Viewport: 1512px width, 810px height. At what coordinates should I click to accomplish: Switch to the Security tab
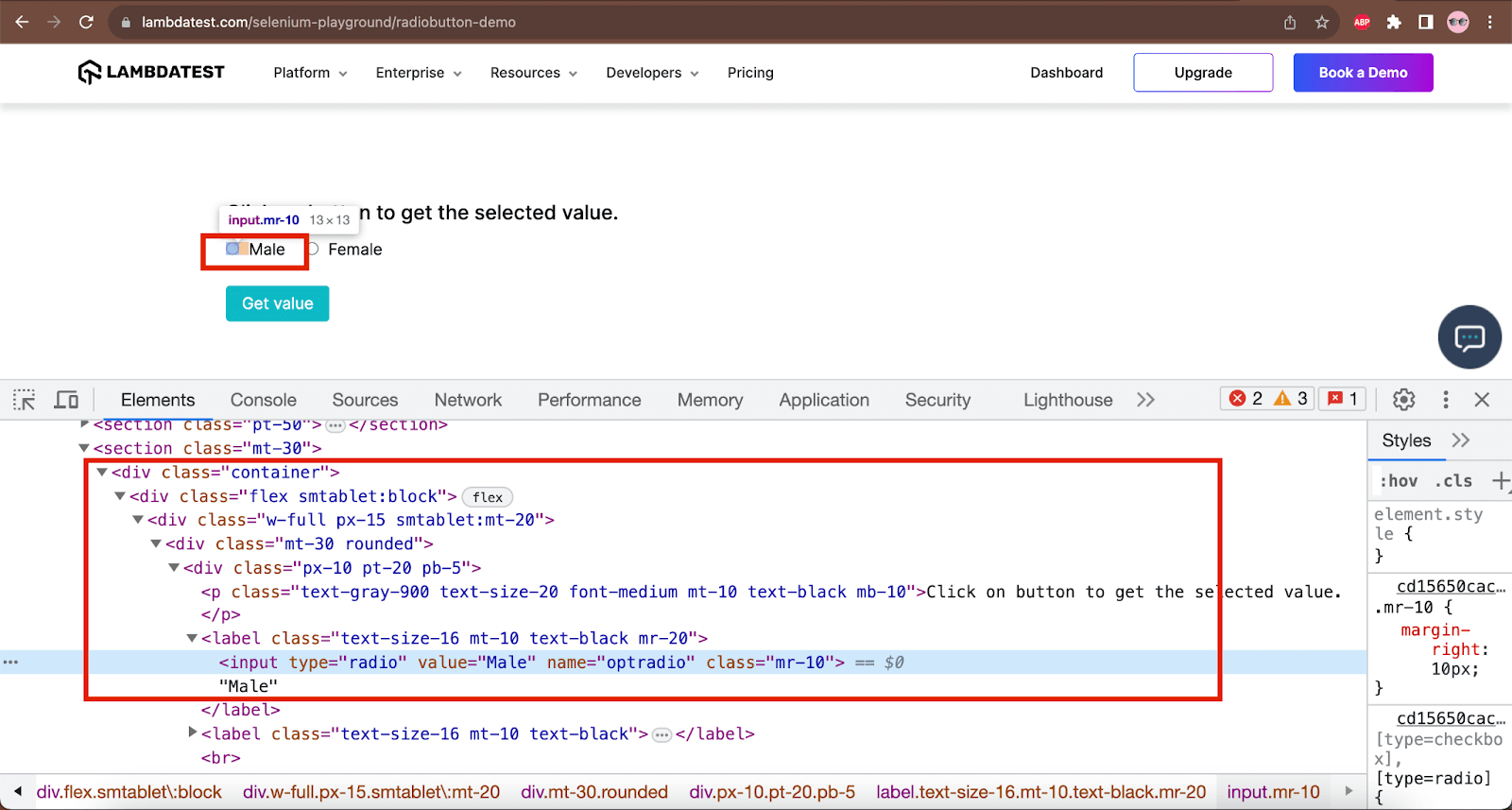tap(937, 400)
